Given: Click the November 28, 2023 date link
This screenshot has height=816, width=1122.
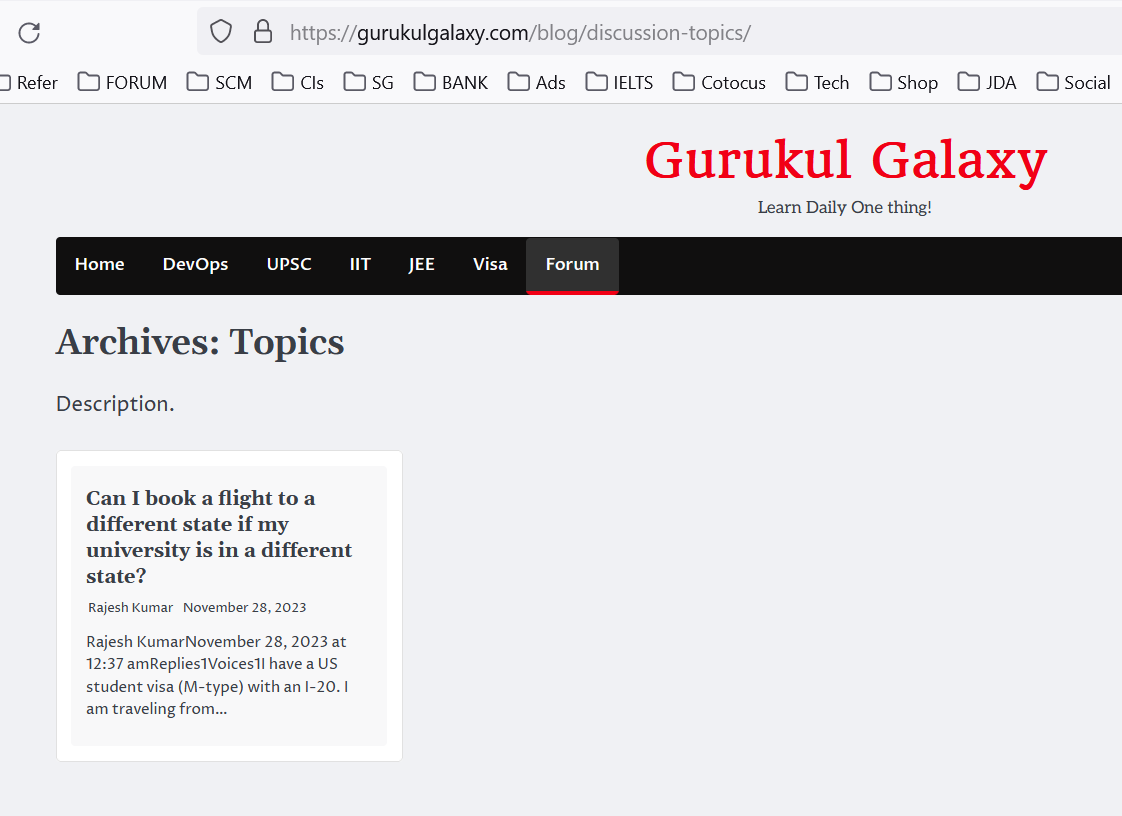Looking at the screenshot, I should coord(245,607).
